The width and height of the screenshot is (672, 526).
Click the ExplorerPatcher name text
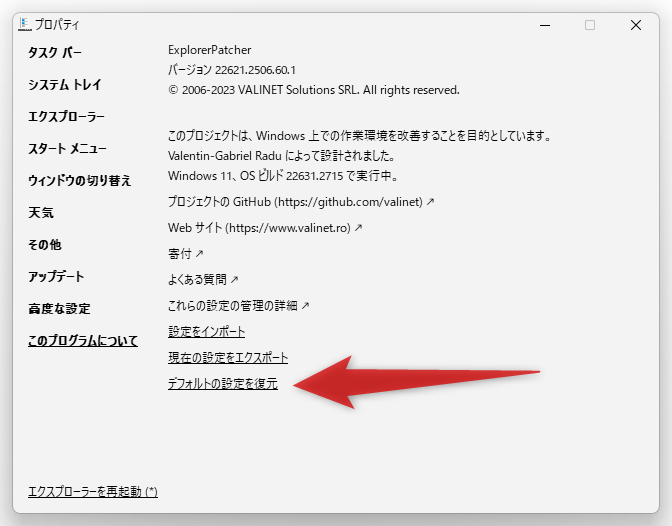[x=210, y=50]
